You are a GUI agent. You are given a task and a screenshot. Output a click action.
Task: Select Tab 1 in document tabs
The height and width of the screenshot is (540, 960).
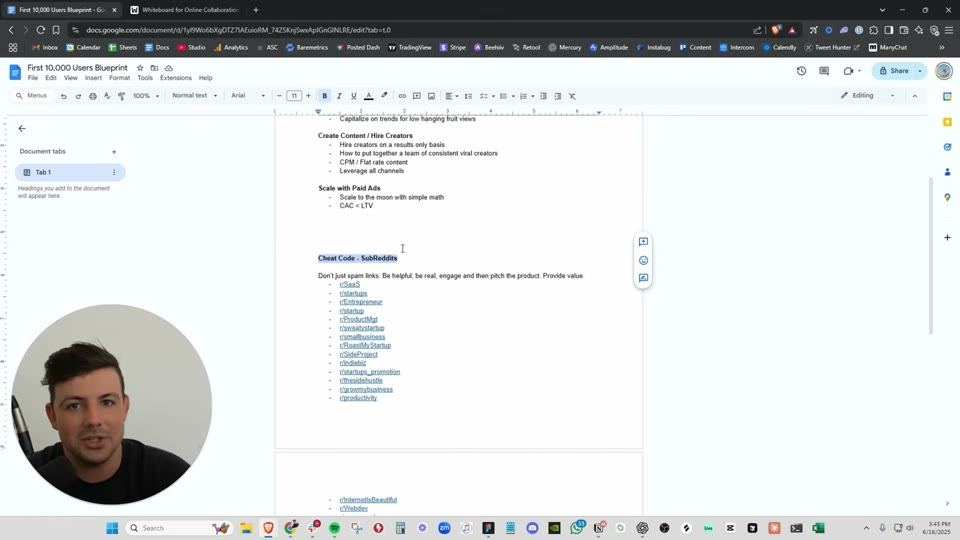70,173
